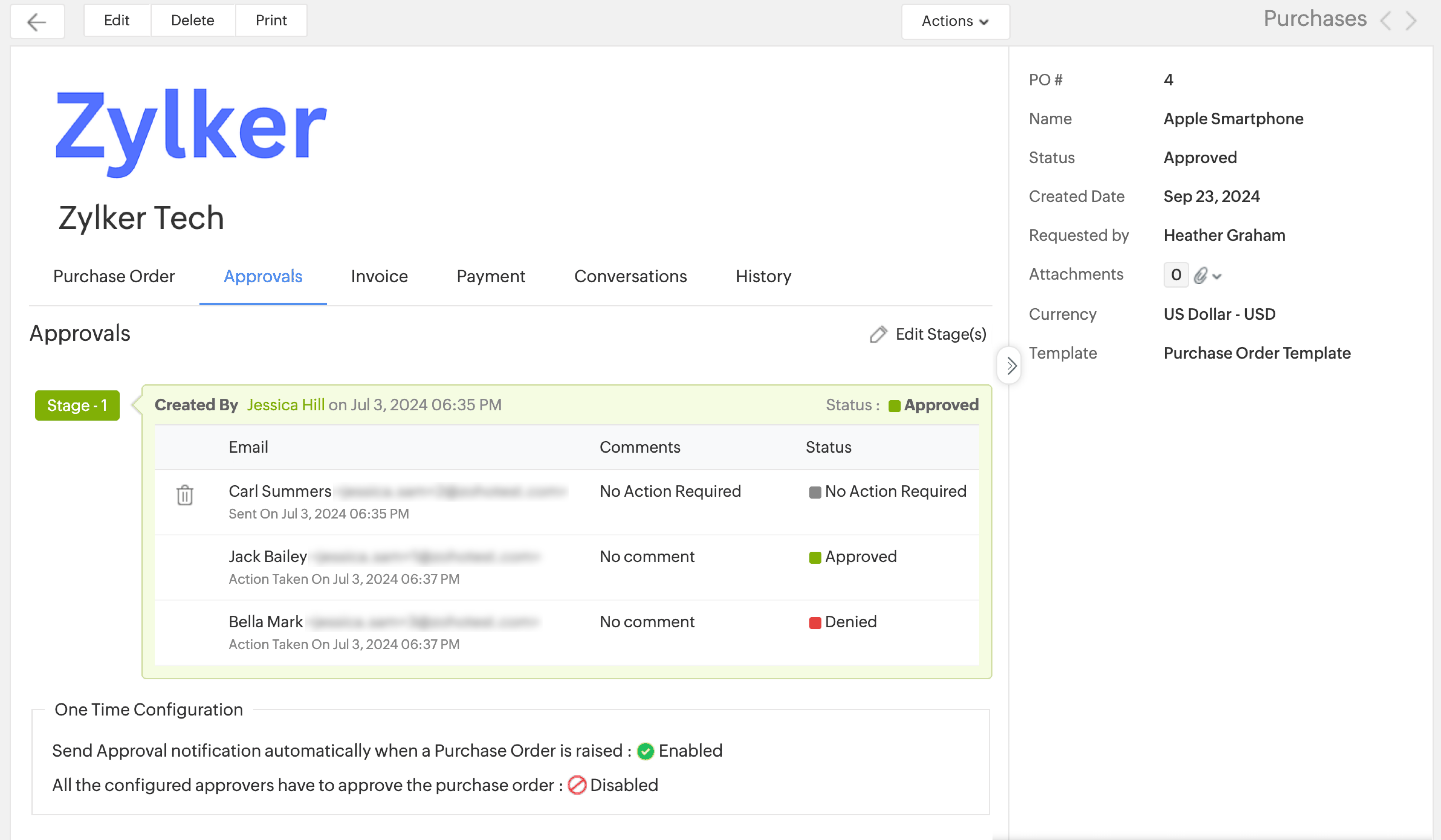Image resolution: width=1441 pixels, height=840 pixels.
Task: Click the attachments count box
Action: [x=1176, y=275]
